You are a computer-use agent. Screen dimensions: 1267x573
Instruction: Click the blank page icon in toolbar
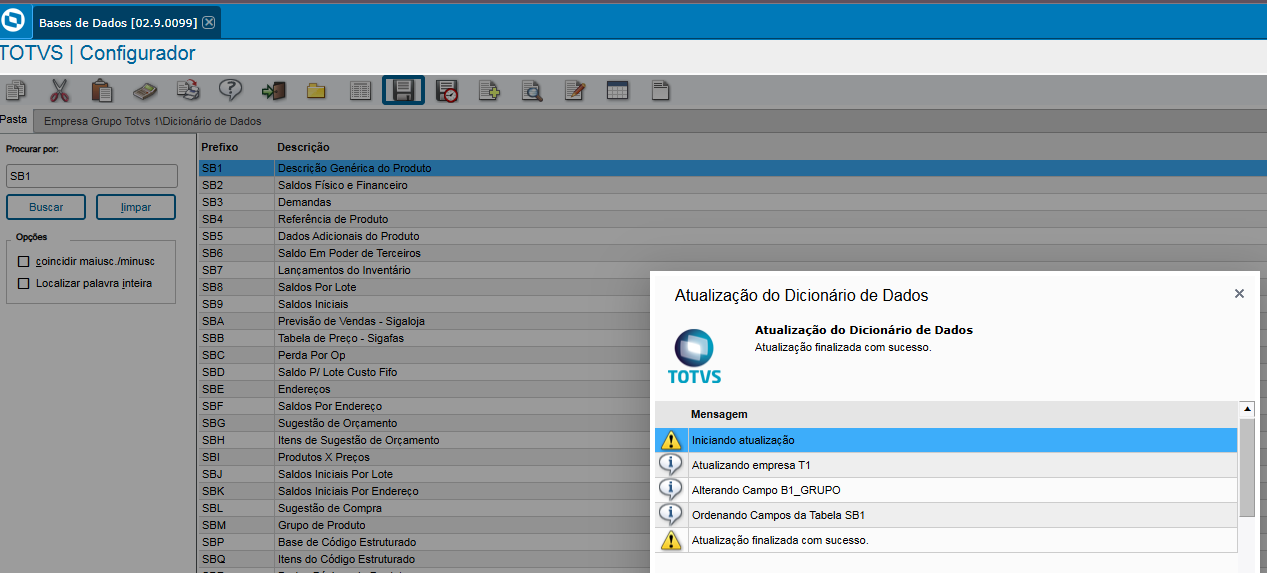[660, 91]
